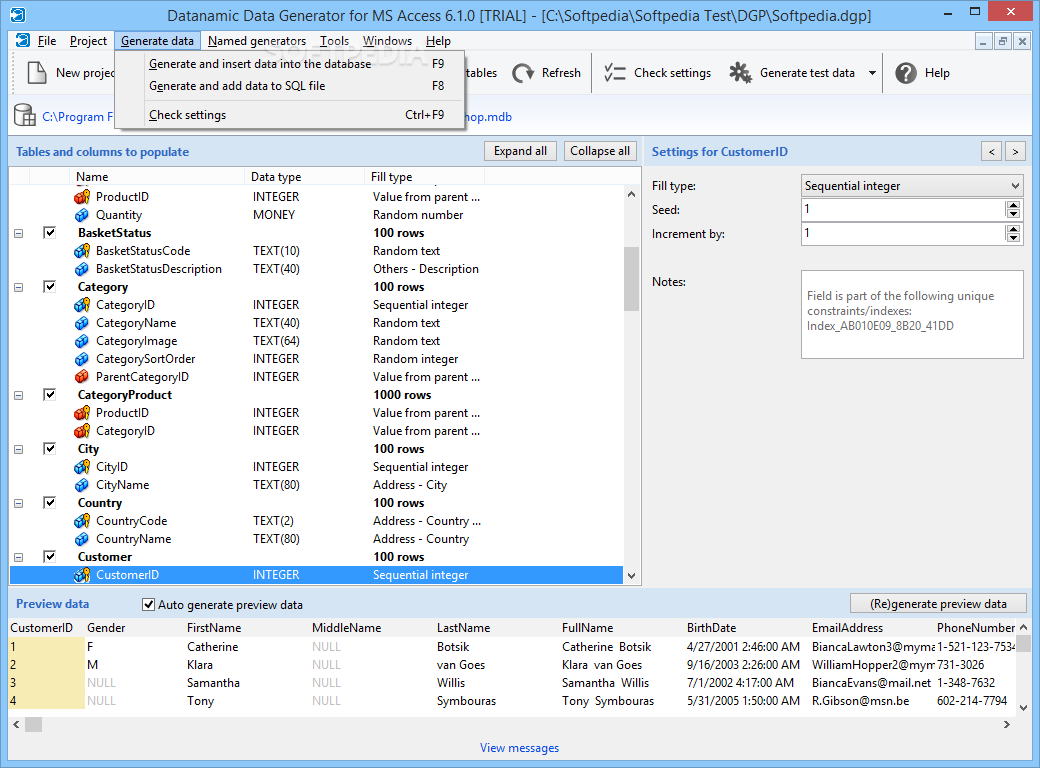Click the BasketStatusDescription column icon

pyautogui.click(x=82, y=269)
